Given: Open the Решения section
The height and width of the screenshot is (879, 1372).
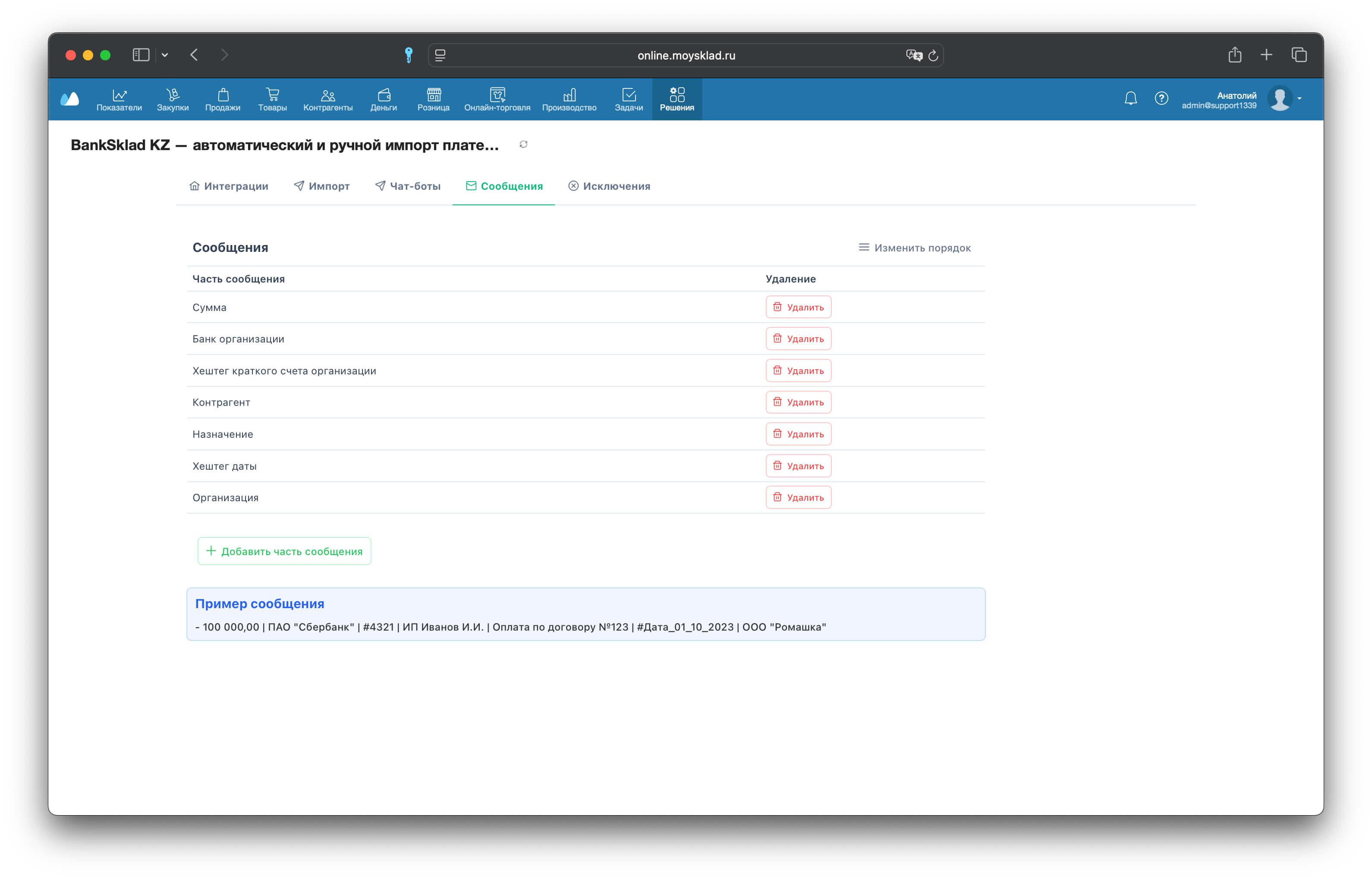Looking at the screenshot, I should point(677,99).
